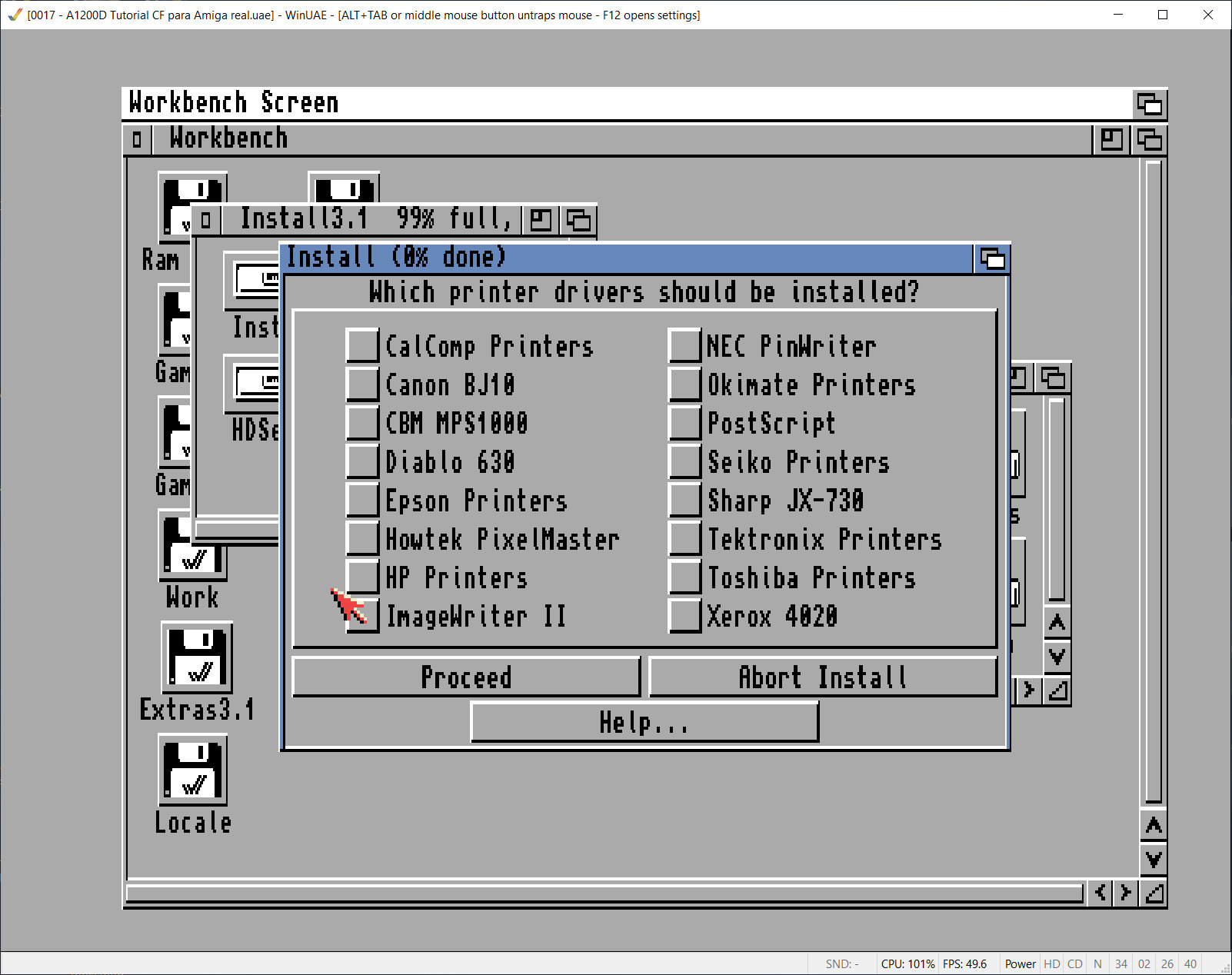Click the Workbench window zoom gadget
1232x975 pixels.
point(1111,139)
